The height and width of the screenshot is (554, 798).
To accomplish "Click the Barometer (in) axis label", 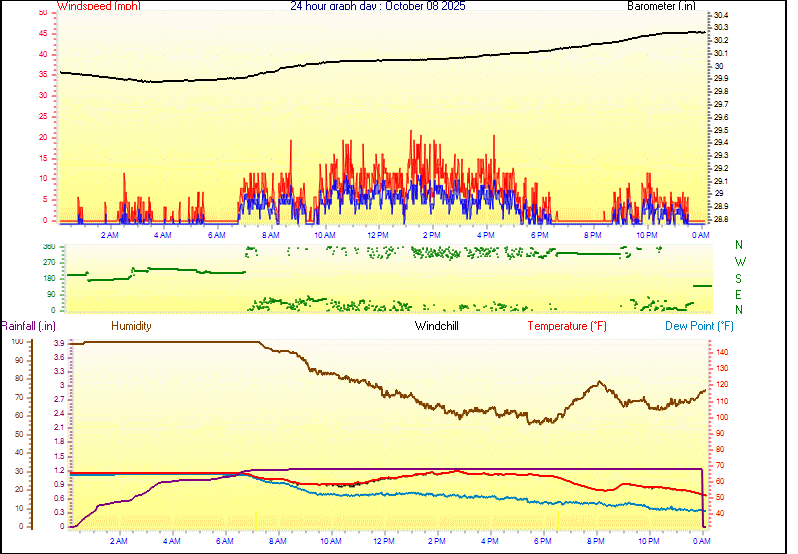I will 661,6.
